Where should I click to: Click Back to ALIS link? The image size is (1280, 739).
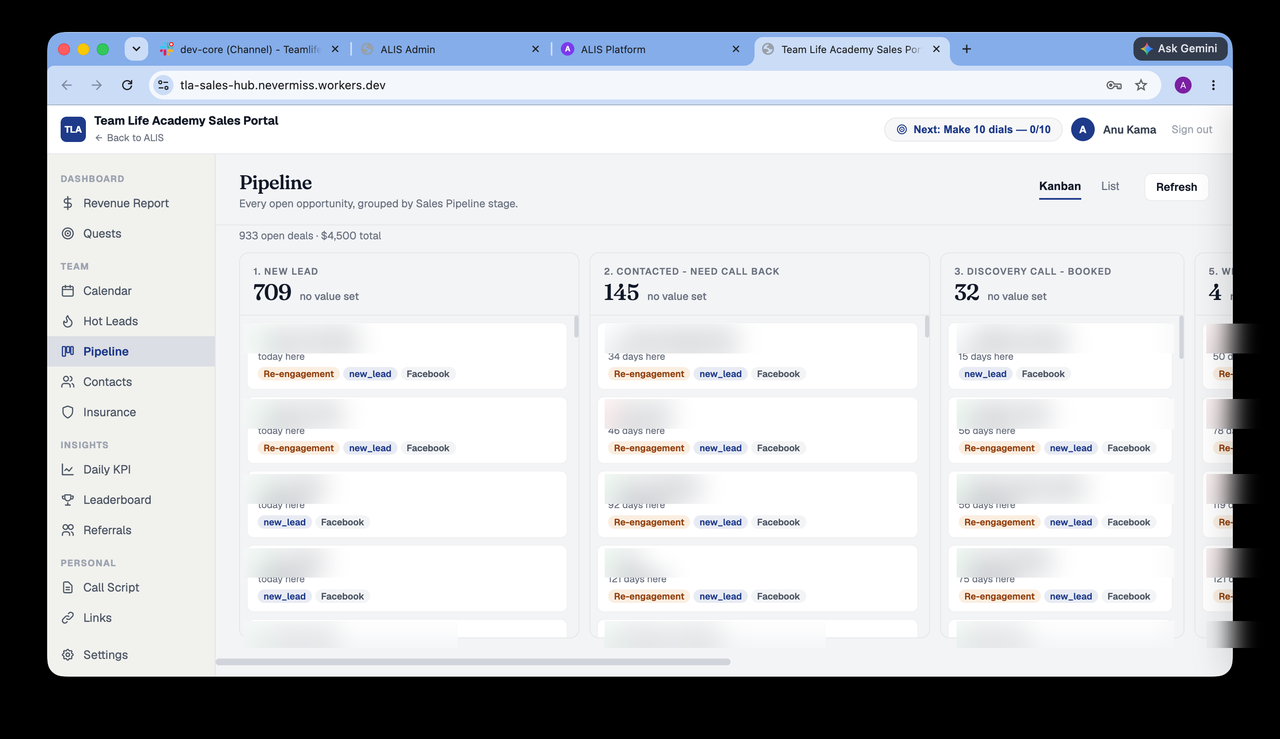click(129, 138)
